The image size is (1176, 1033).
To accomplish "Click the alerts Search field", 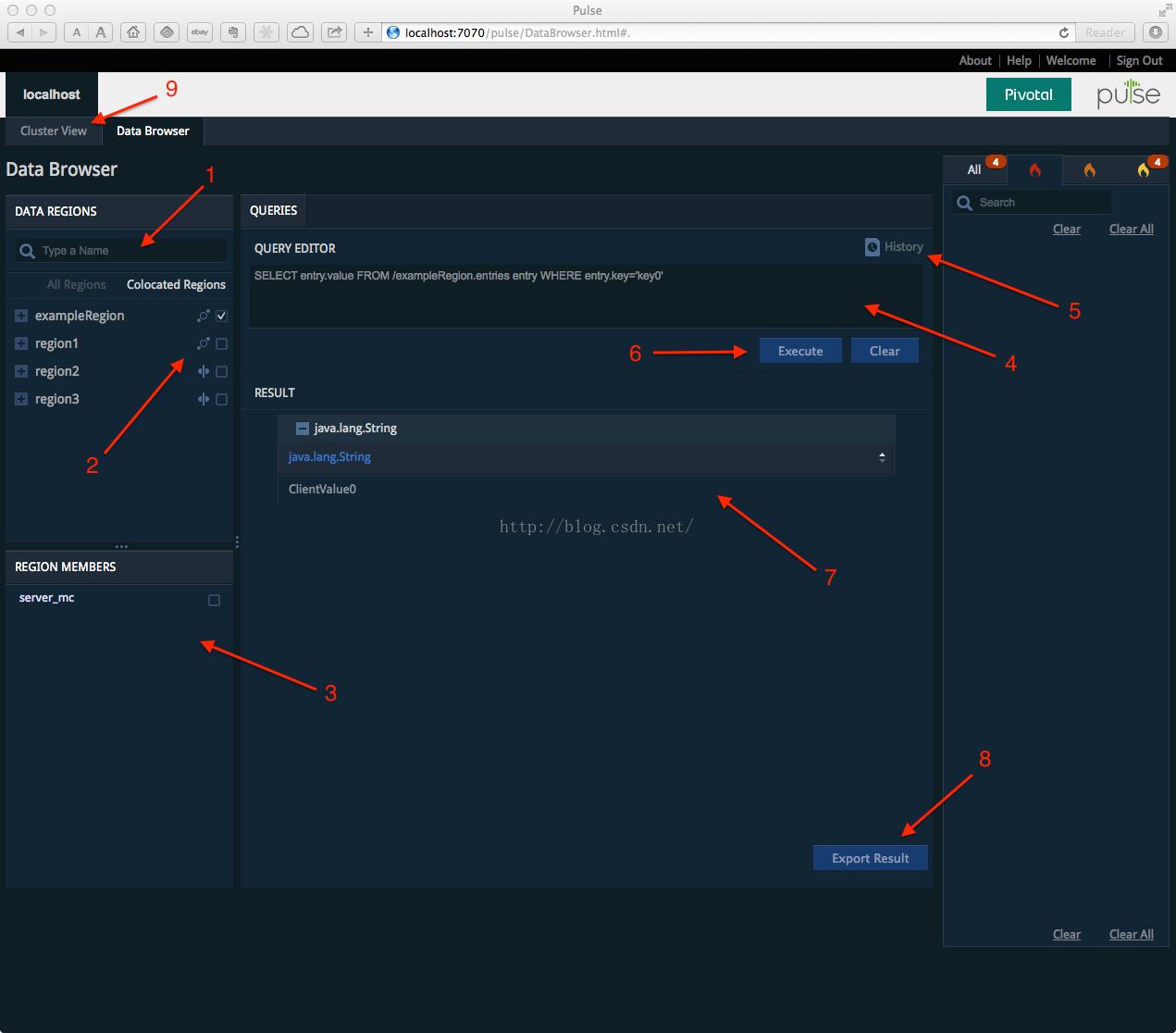I will 1033,203.
